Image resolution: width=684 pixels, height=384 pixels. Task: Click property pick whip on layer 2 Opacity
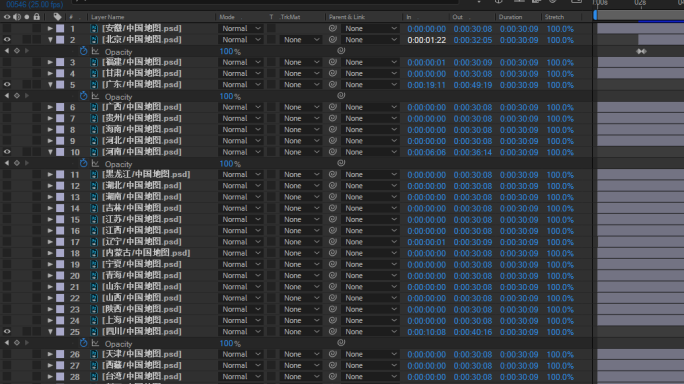[x=341, y=51]
